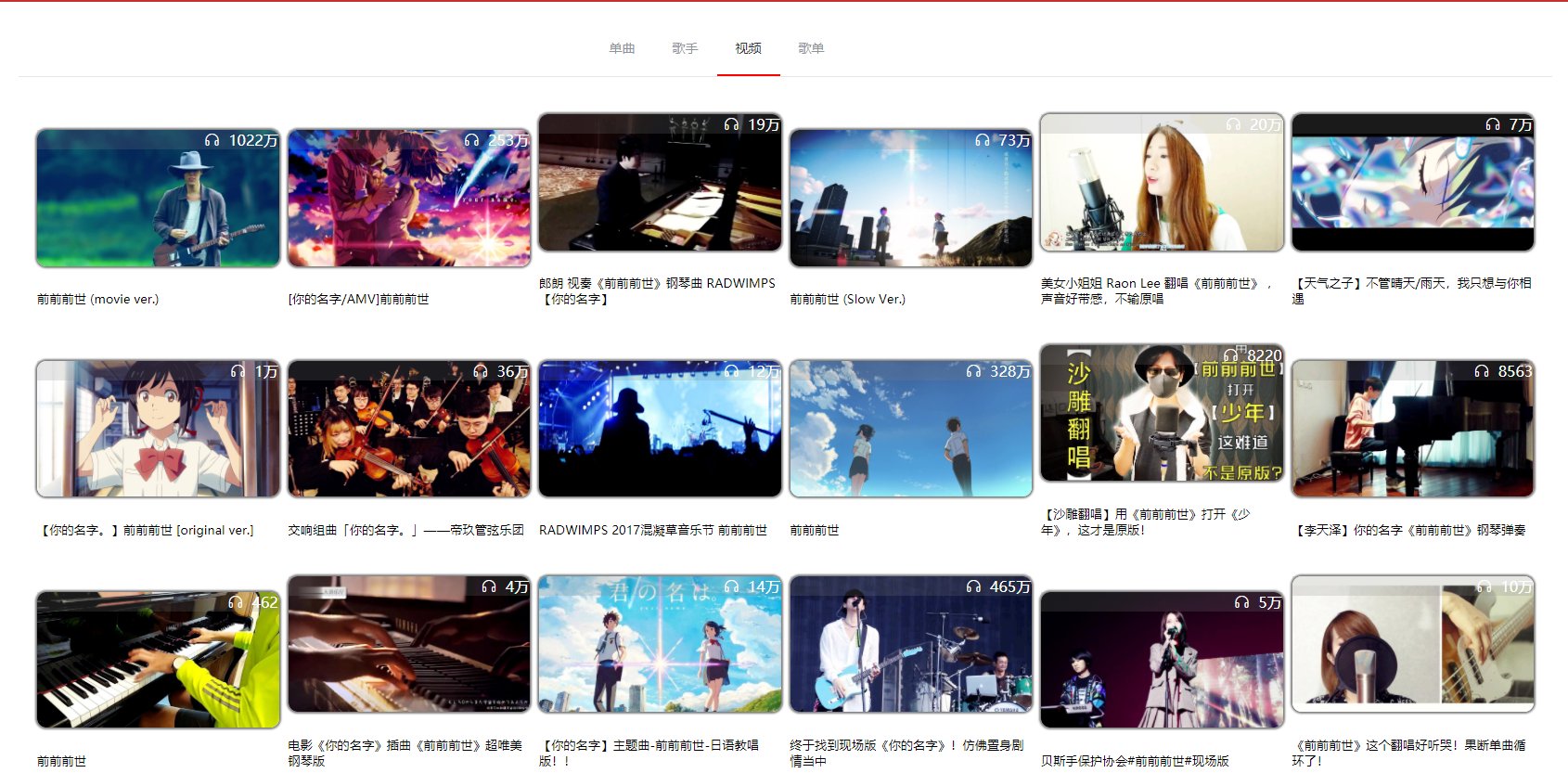Click the title 前前前世 under the keyboard thumbnail
The width and height of the screenshot is (1568, 773).
tap(61, 761)
